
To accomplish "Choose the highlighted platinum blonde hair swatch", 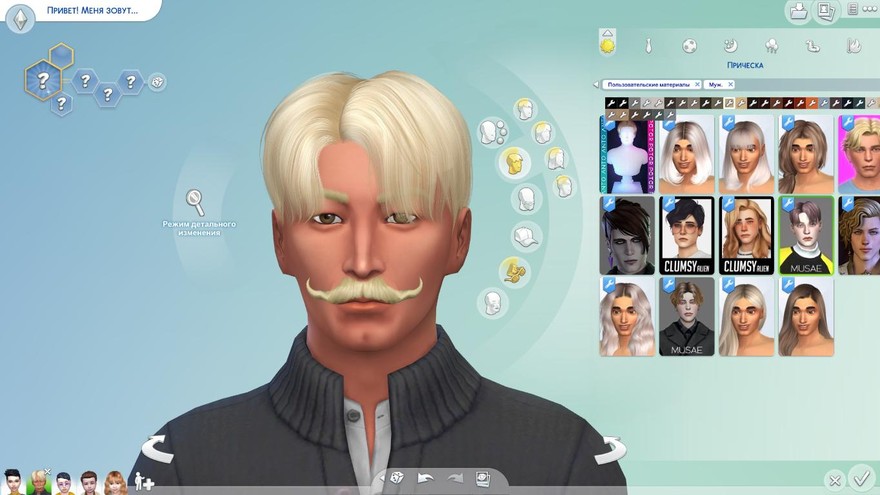I will (729, 103).
